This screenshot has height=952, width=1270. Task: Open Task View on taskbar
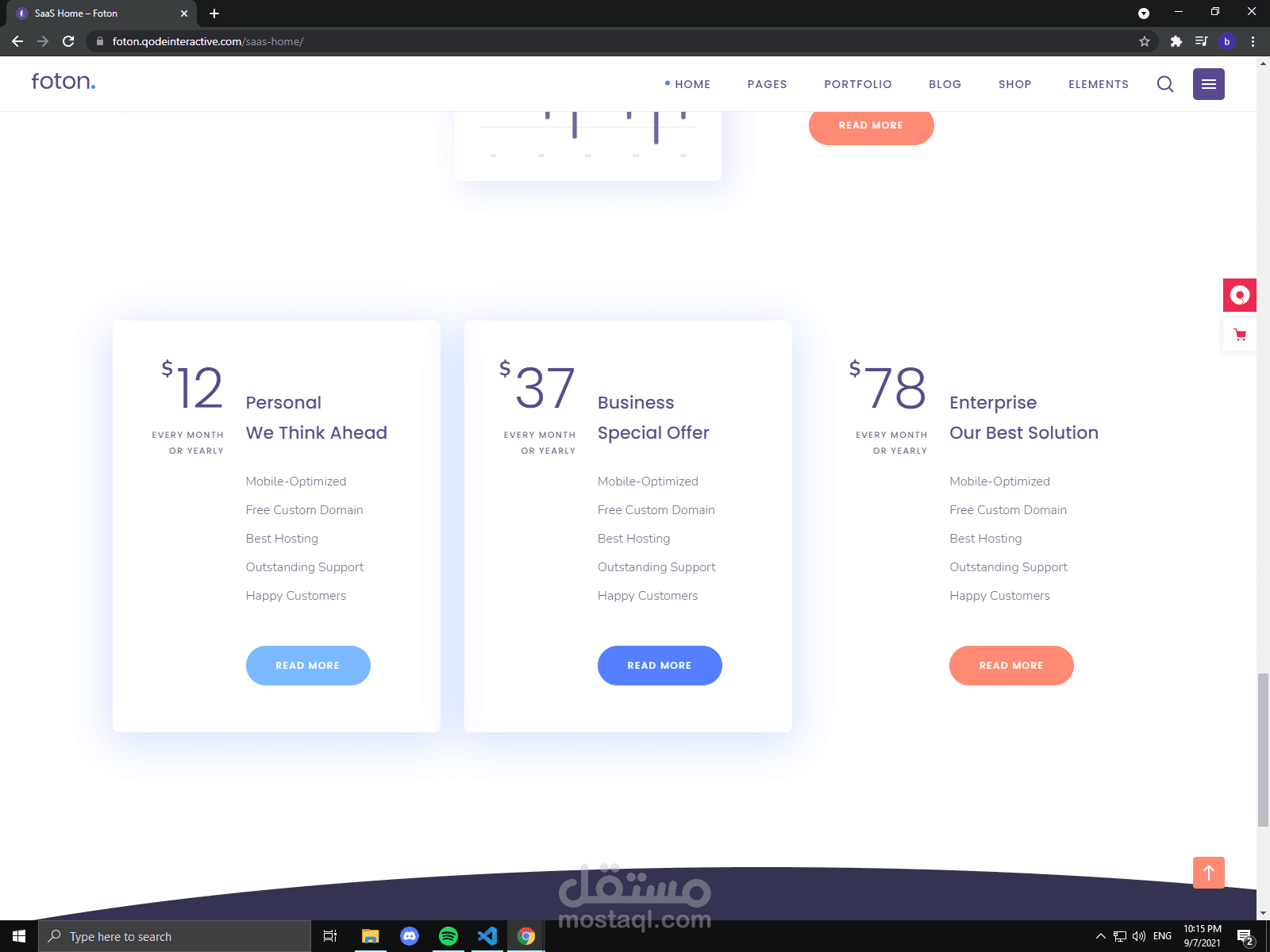[330, 936]
